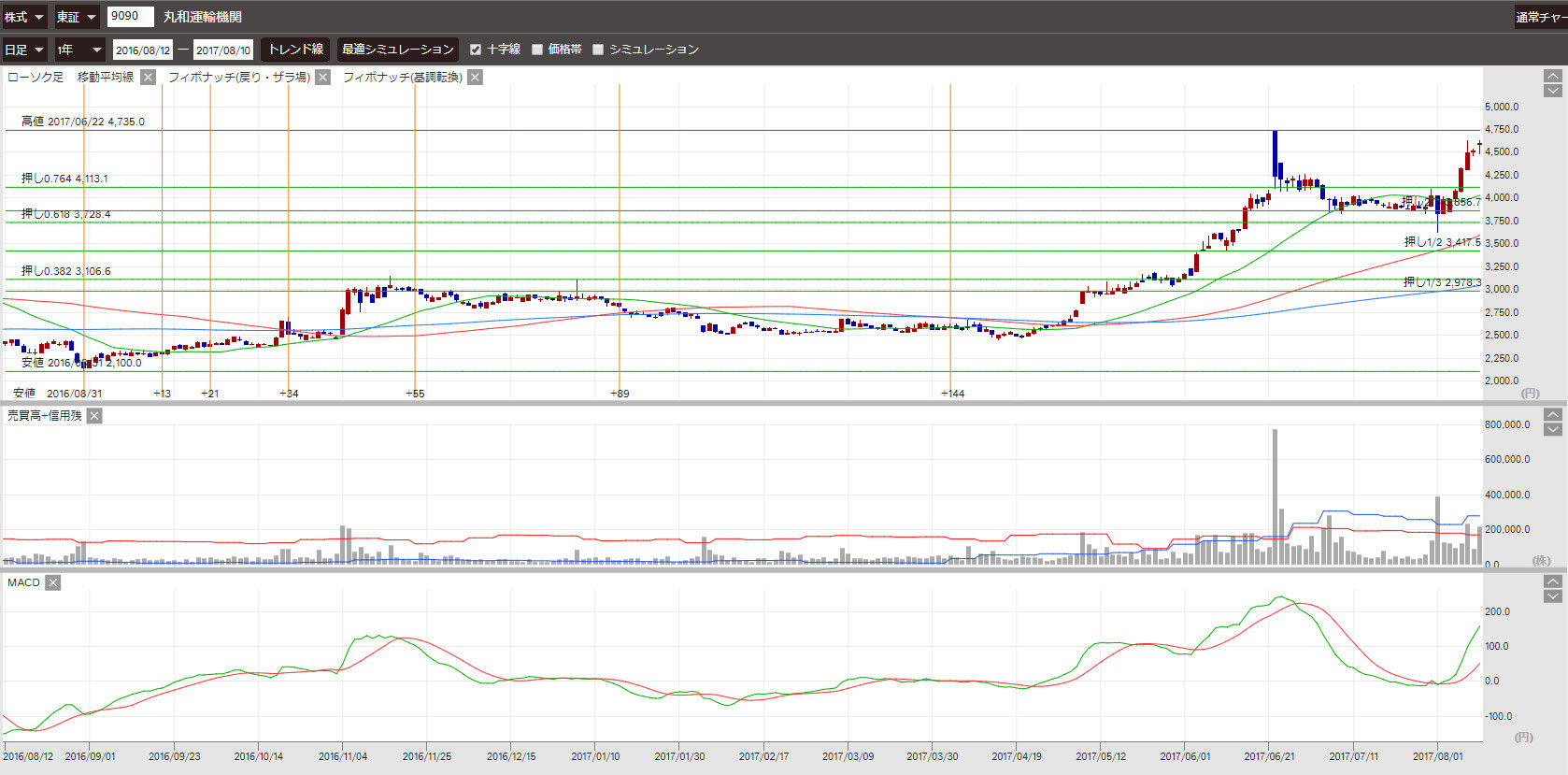The width and height of the screenshot is (1568, 775).
Task: Select the ローソク足 indicator label
Action: point(36,77)
